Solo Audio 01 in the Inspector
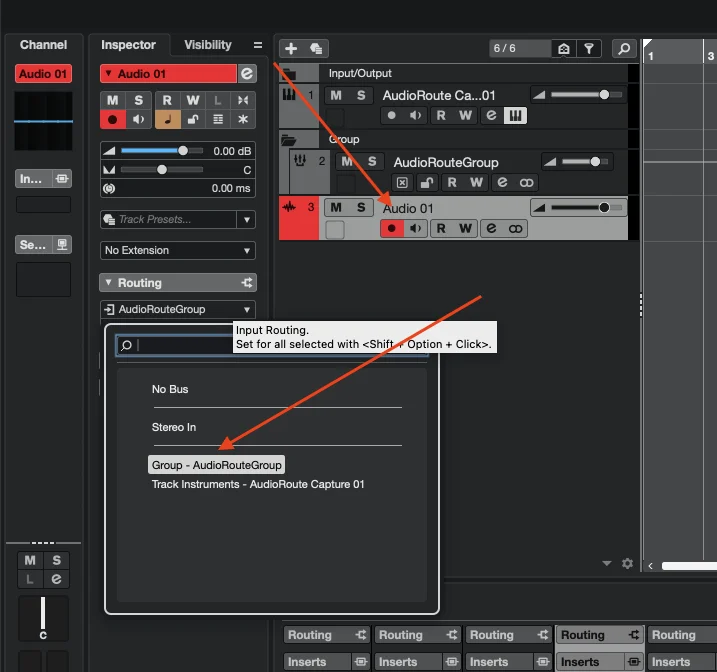This screenshot has width=717, height=672. point(139,100)
